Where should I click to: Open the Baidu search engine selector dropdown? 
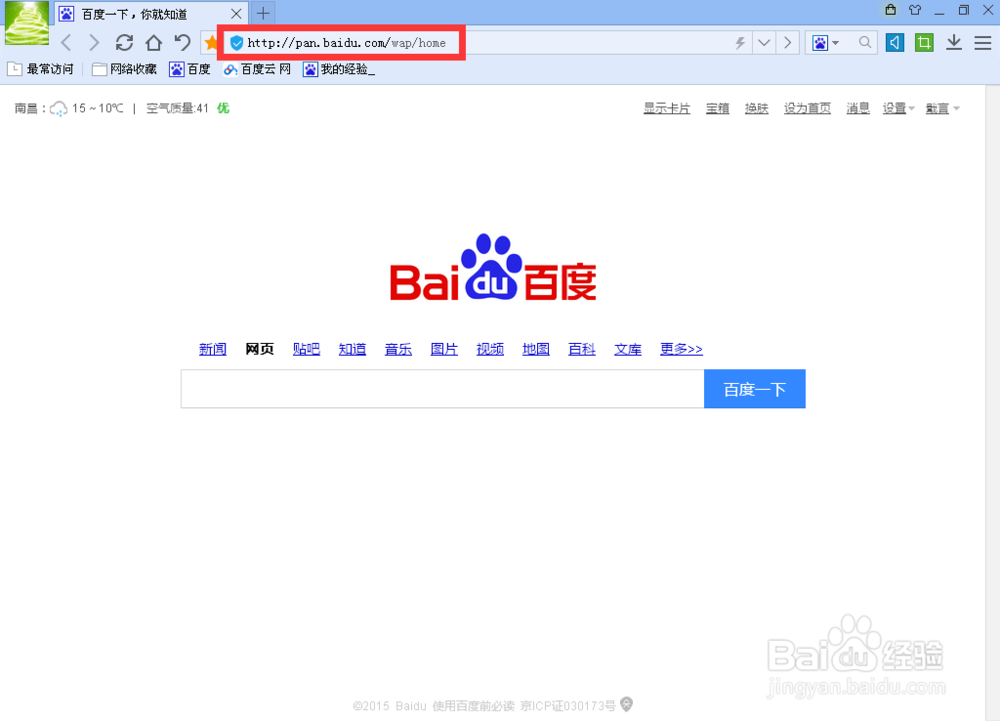[826, 43]
